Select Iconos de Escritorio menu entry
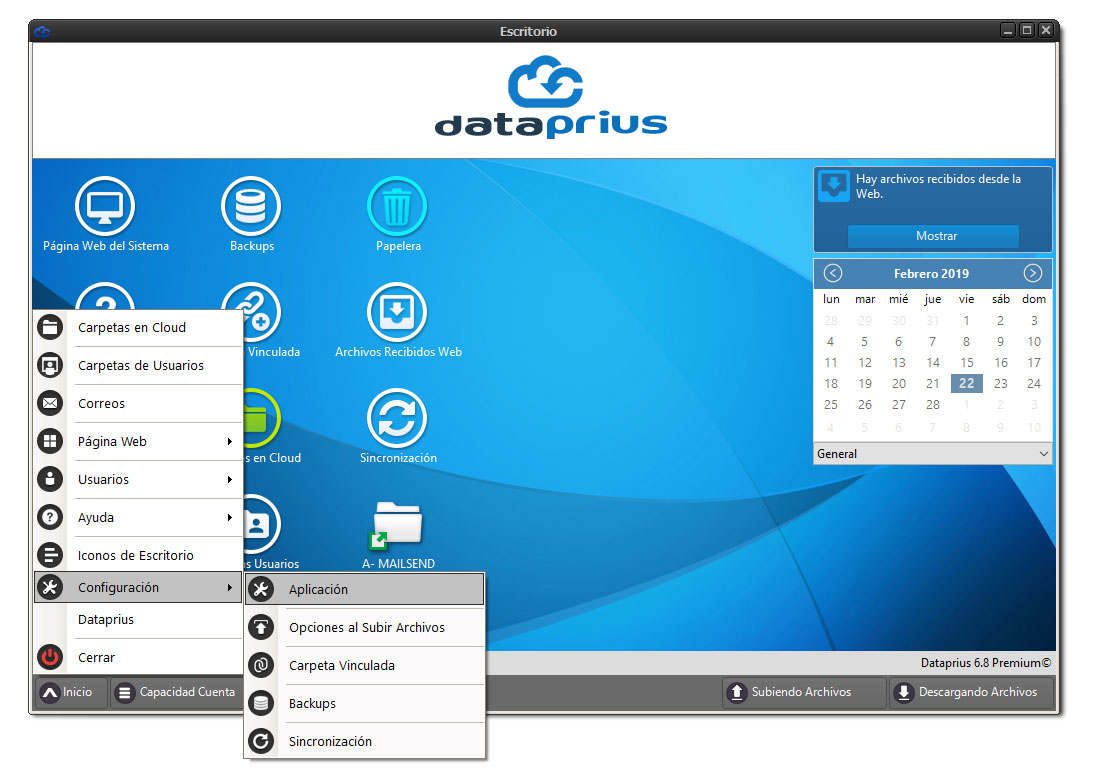The image size is (1096, 780). click(x=138, y=555)
